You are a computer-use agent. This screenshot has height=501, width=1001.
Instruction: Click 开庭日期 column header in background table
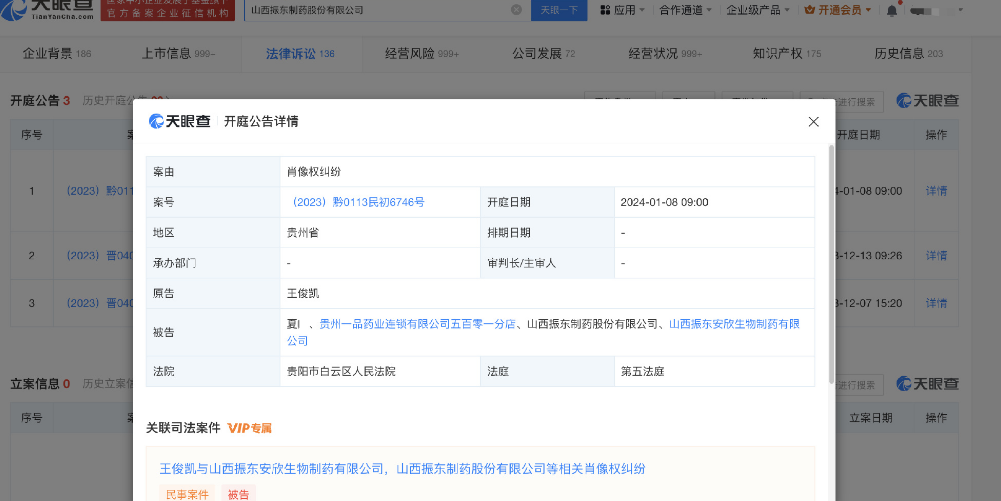(858, 135)
